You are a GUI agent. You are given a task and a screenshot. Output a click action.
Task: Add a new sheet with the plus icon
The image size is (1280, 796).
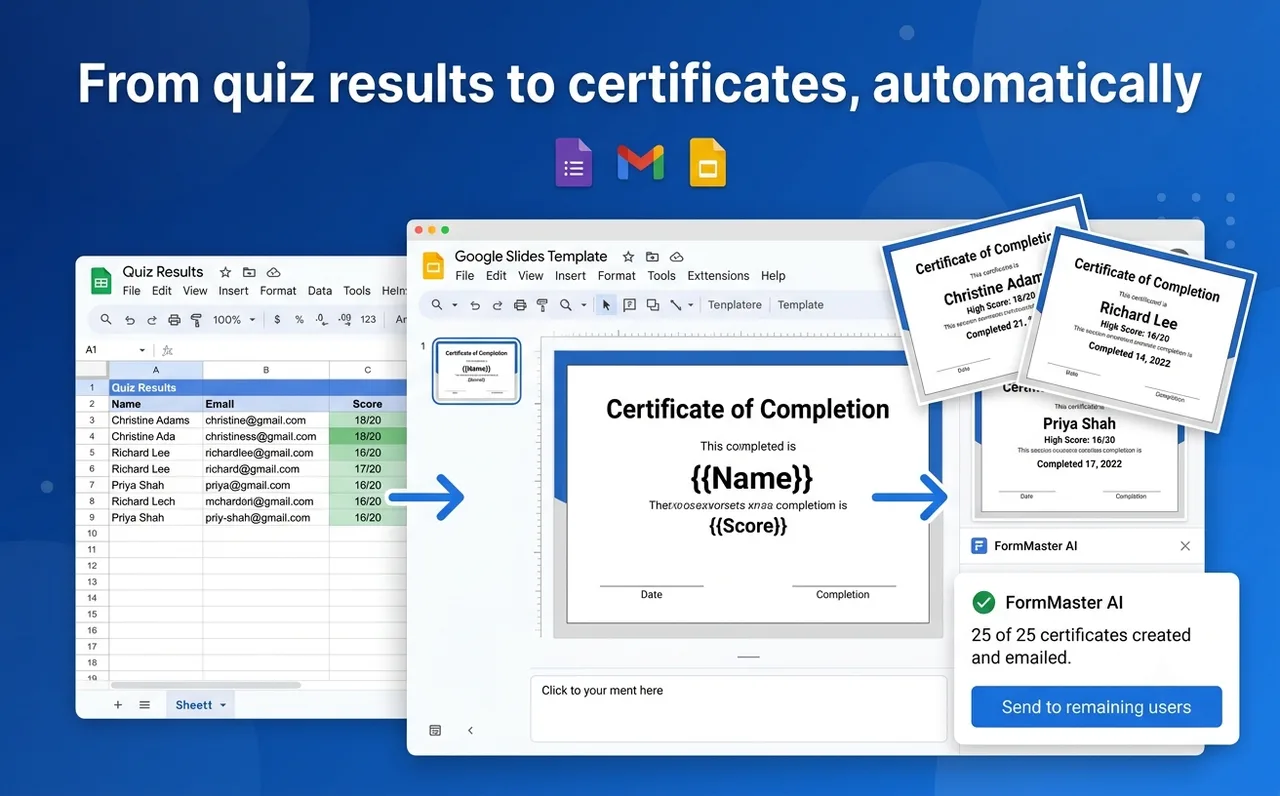pos(118,705)
